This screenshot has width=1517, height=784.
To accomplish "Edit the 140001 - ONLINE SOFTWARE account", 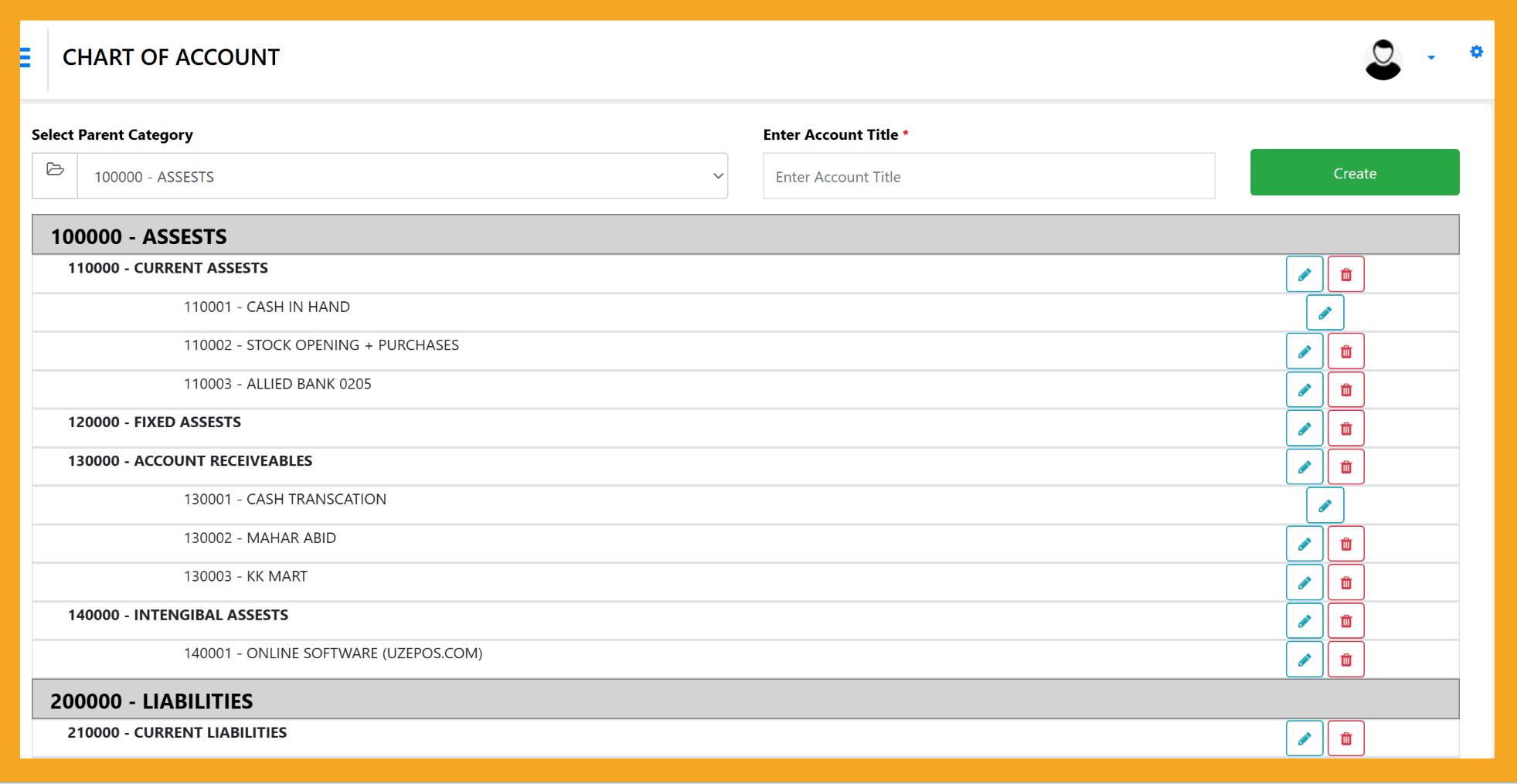I will [x=1304, y=659].
